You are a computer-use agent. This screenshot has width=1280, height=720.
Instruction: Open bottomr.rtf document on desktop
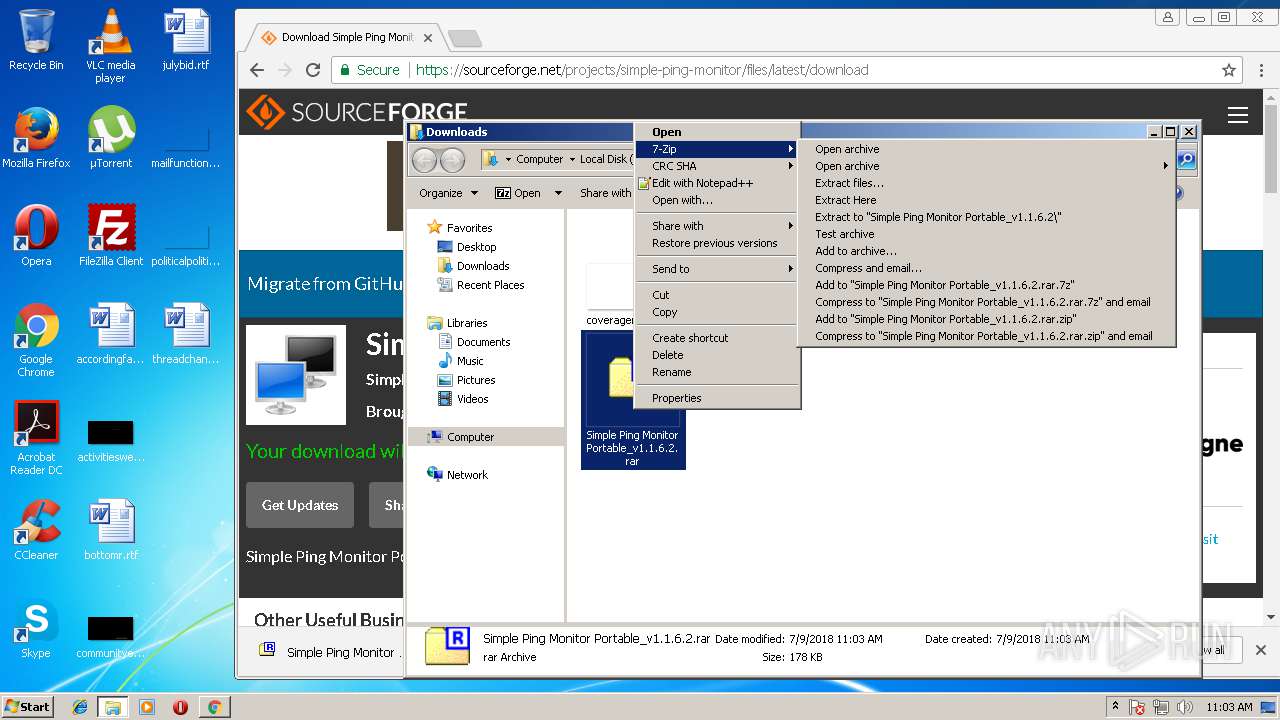click(x=111, y=530)
